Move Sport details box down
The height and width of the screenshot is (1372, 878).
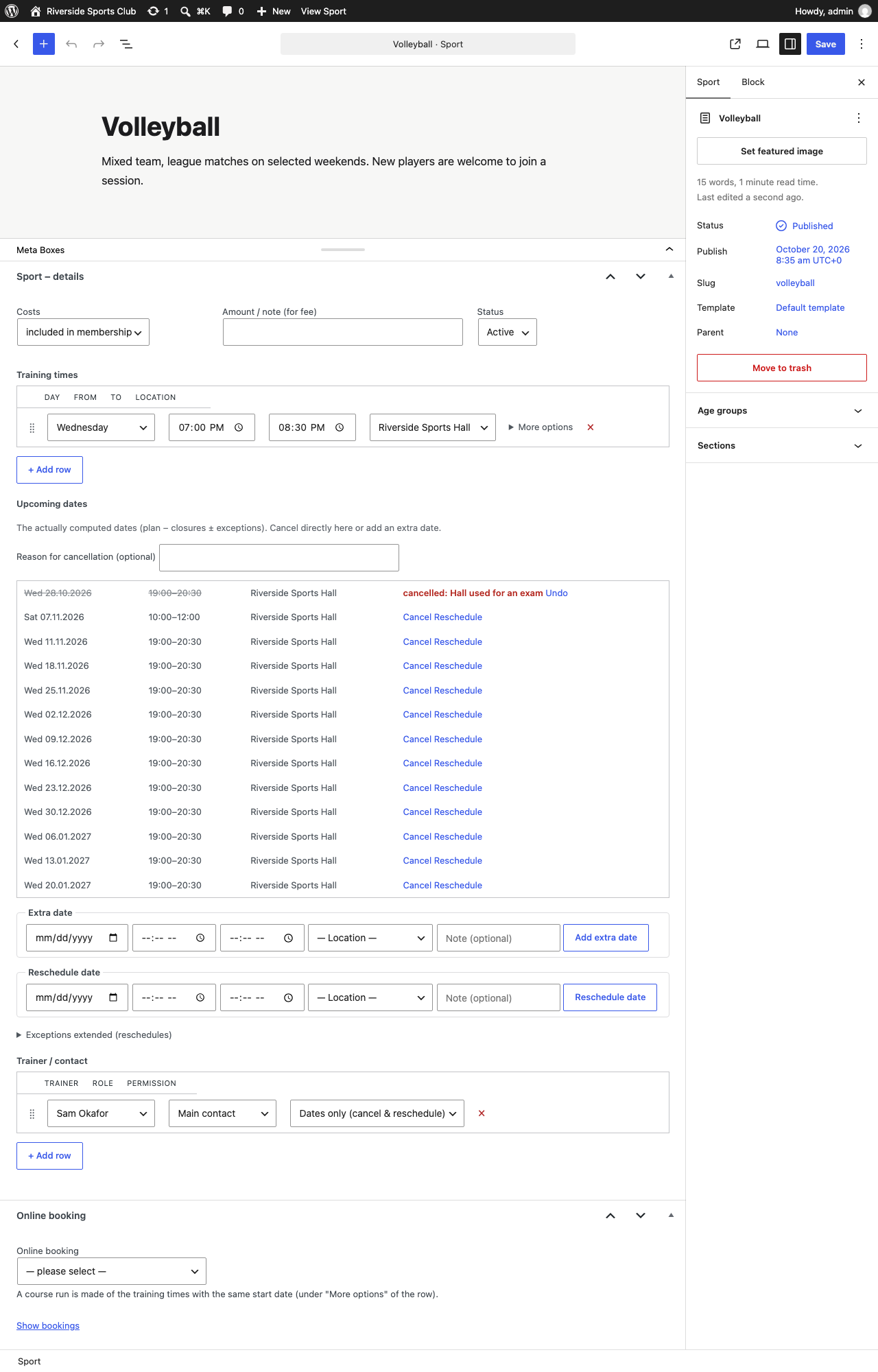coord(641,276)
